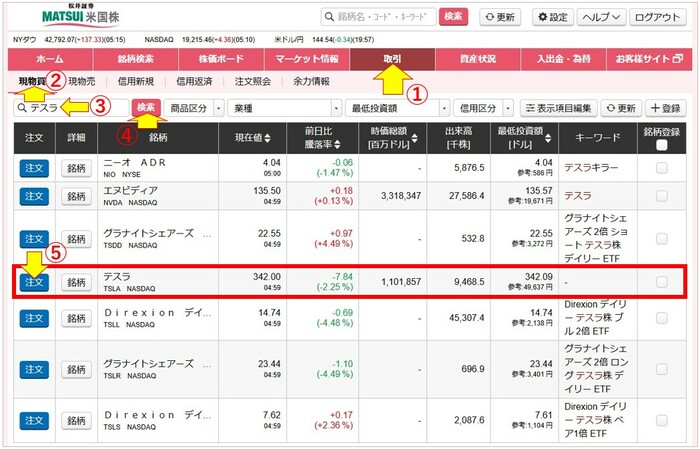Switch to the 現物売 sub-tab

click(82, 81)
